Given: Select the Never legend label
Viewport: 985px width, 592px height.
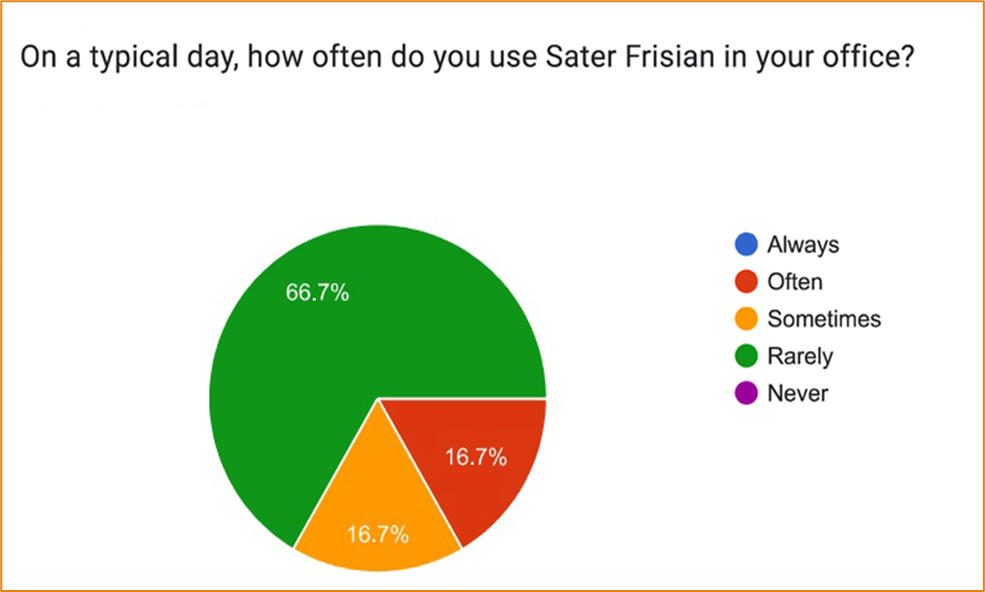Looking at the screenshot, I should [x=798, y=393].
